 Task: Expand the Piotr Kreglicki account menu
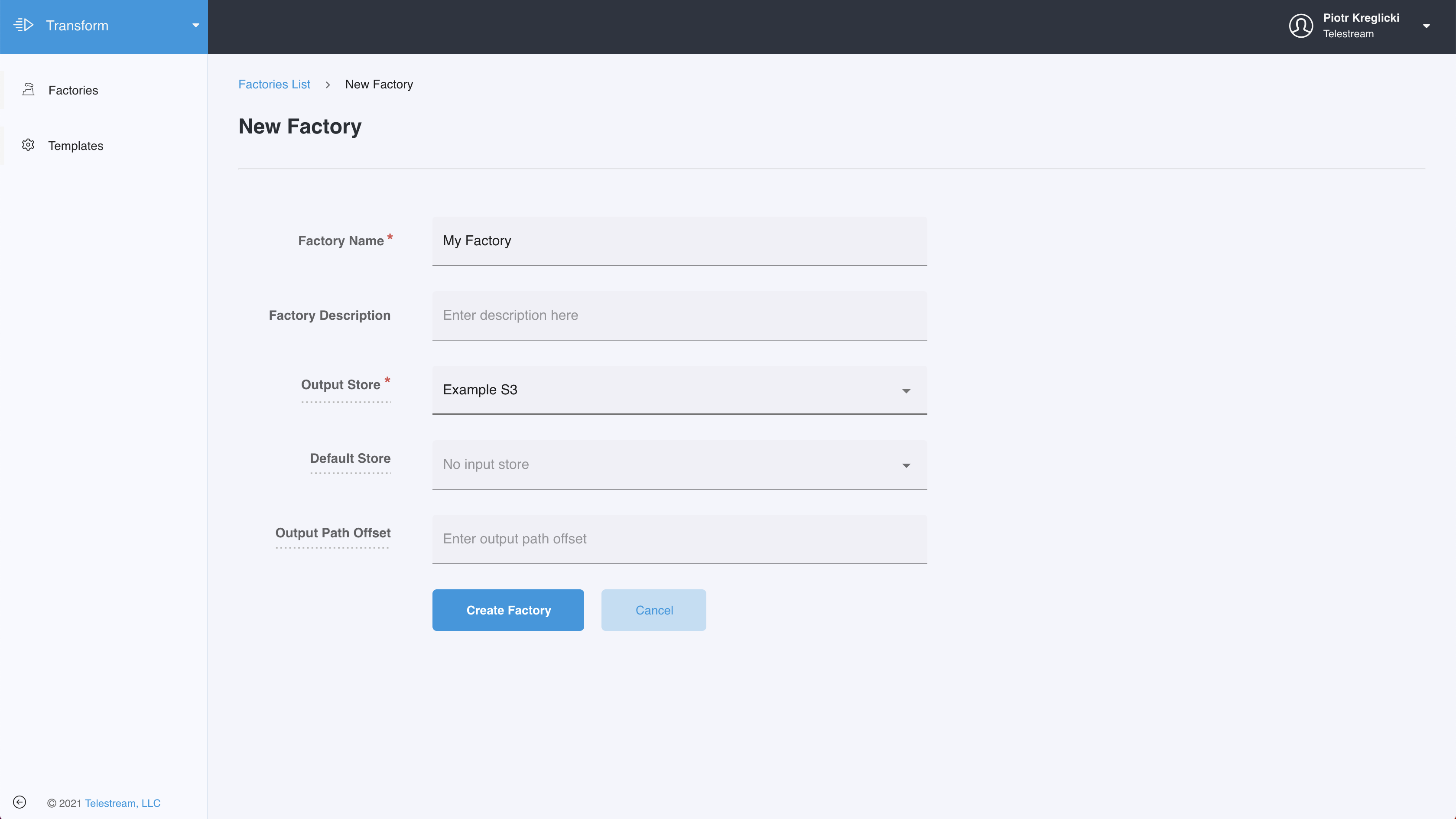[x=1426, y=26]
